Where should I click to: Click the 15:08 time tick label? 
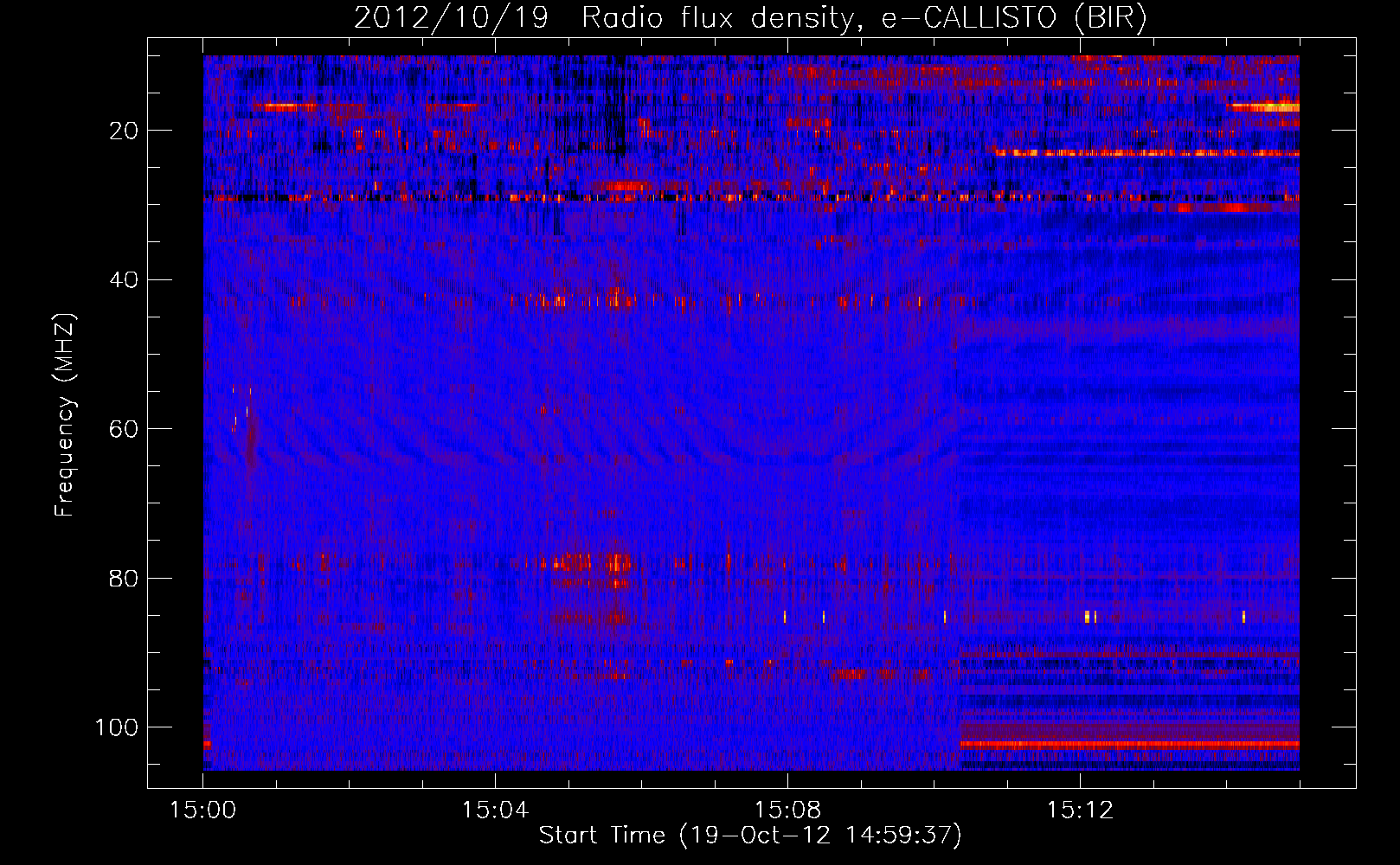(787, 811)
